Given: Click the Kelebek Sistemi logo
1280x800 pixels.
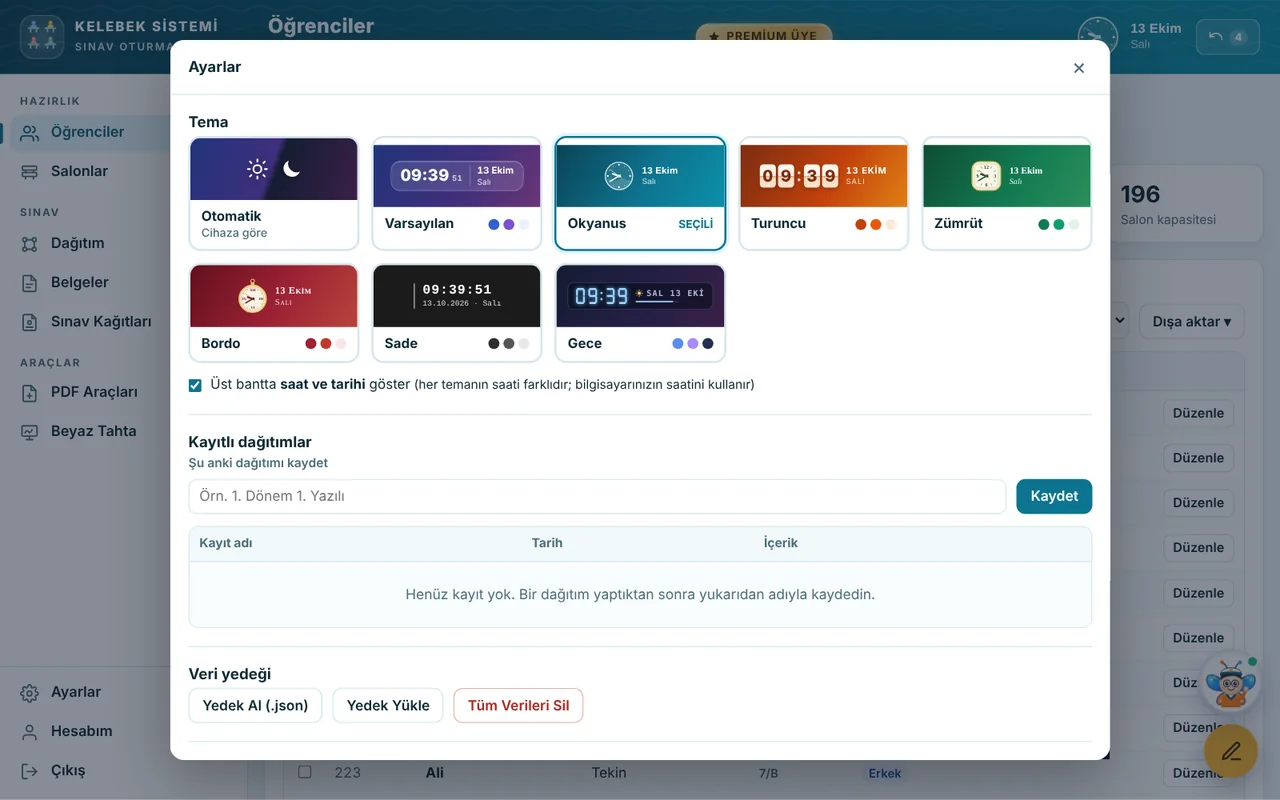Looking at the screenshot, I should pyautogui.click(x=42, y=37).
